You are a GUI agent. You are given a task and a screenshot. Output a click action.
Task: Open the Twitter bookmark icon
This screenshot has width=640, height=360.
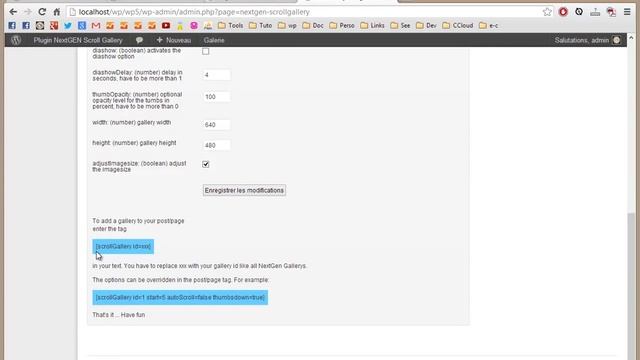click(68, 25)
